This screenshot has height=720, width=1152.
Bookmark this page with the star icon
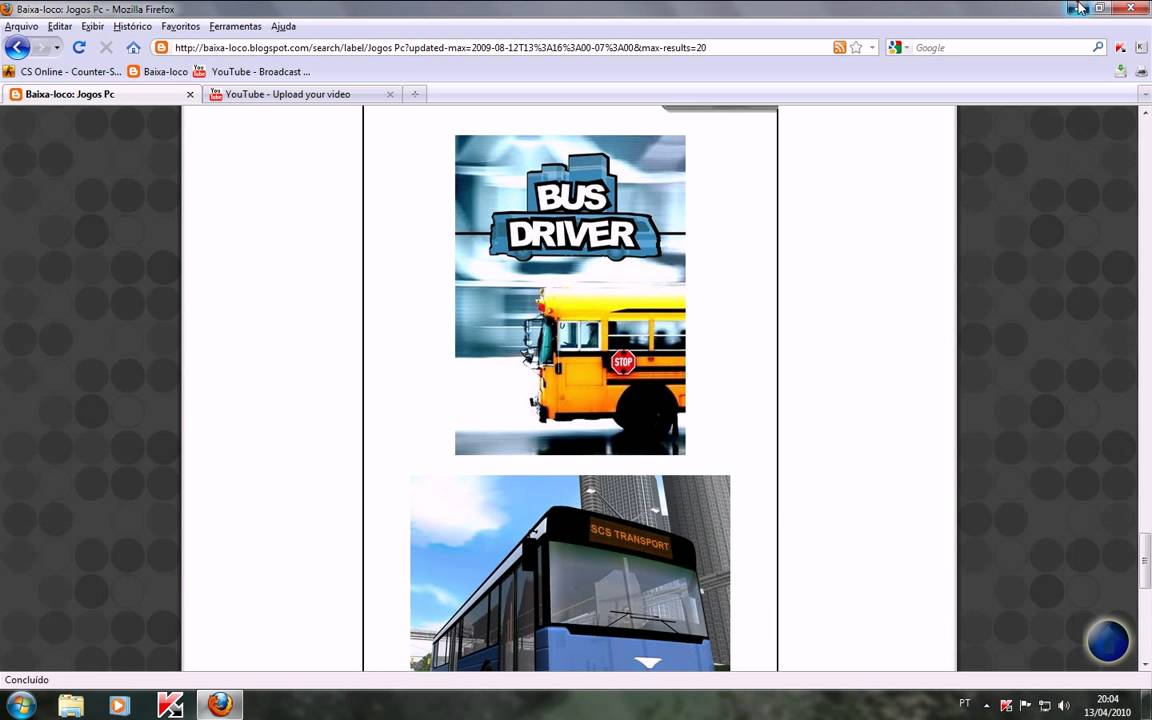856,47
